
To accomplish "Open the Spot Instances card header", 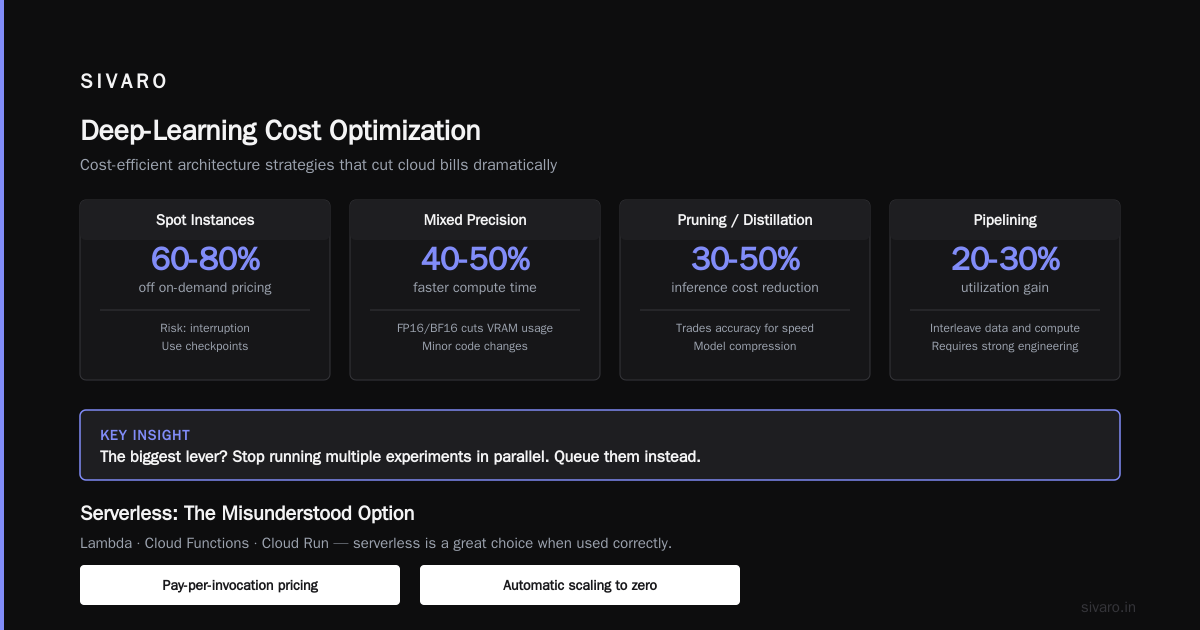I will (205, 220).
